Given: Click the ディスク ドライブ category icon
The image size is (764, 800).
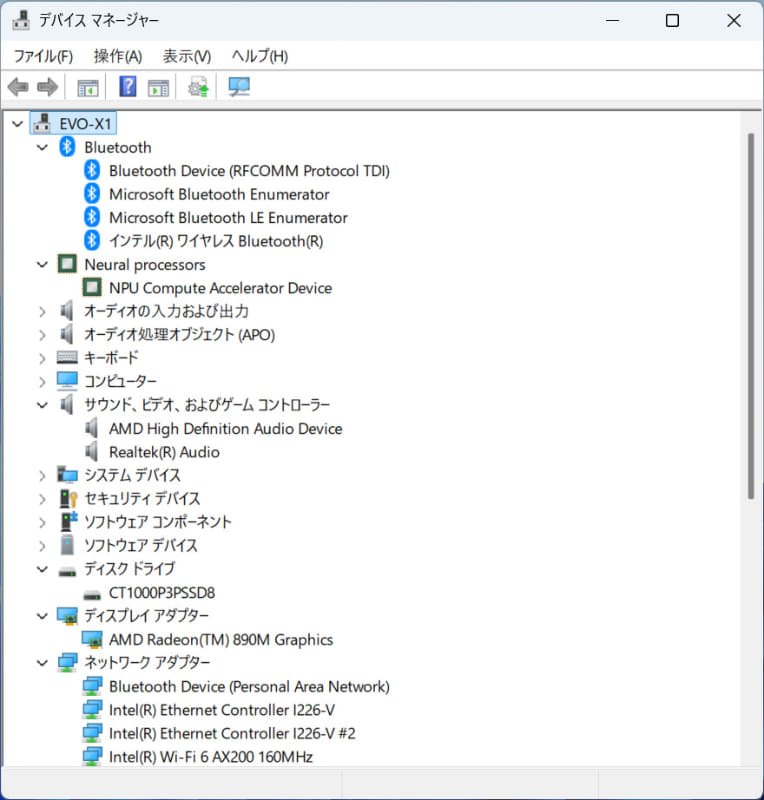Looking at the screenshot, I should [67, 571].
